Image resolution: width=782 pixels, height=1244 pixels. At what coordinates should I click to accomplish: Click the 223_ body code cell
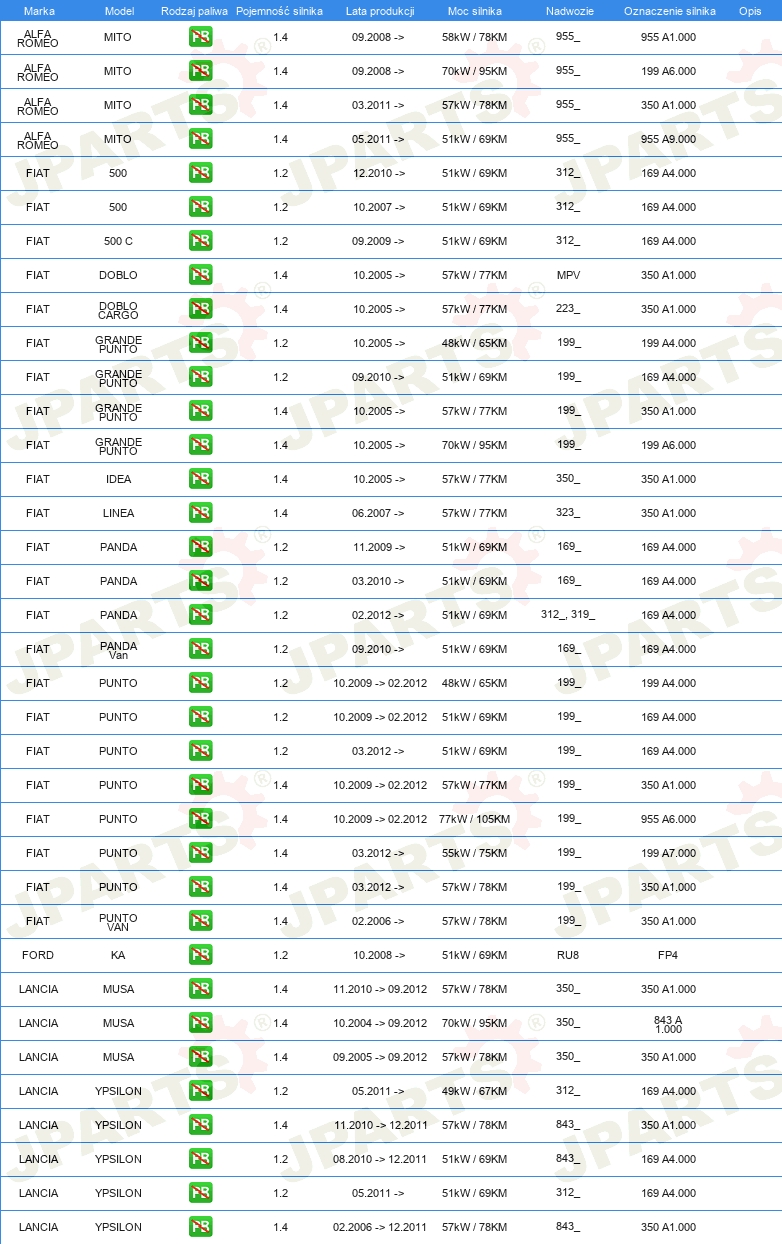click(x=568, y=309)
